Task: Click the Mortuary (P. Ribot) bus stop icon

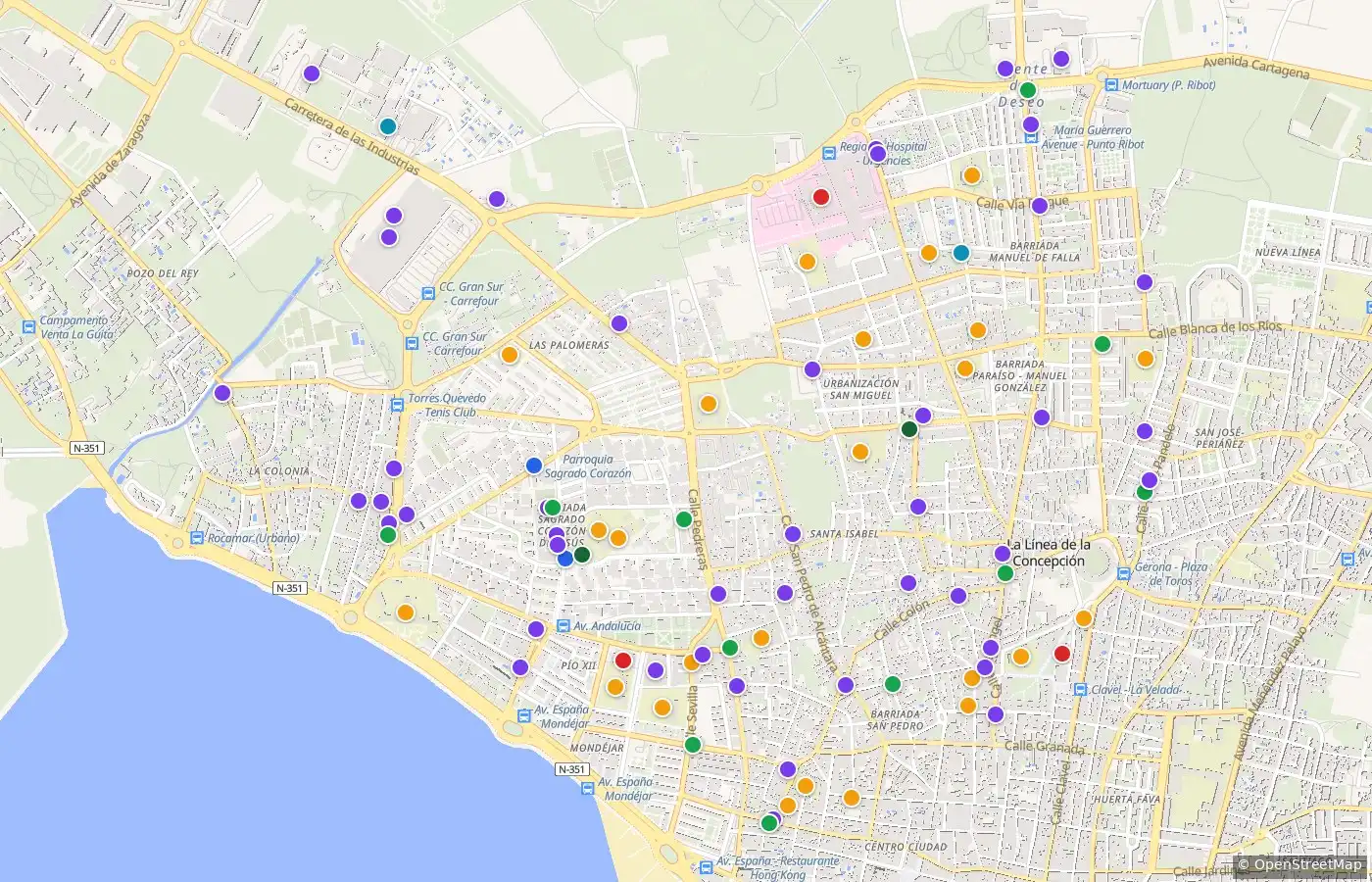Action: click(x=1110, y=85)
